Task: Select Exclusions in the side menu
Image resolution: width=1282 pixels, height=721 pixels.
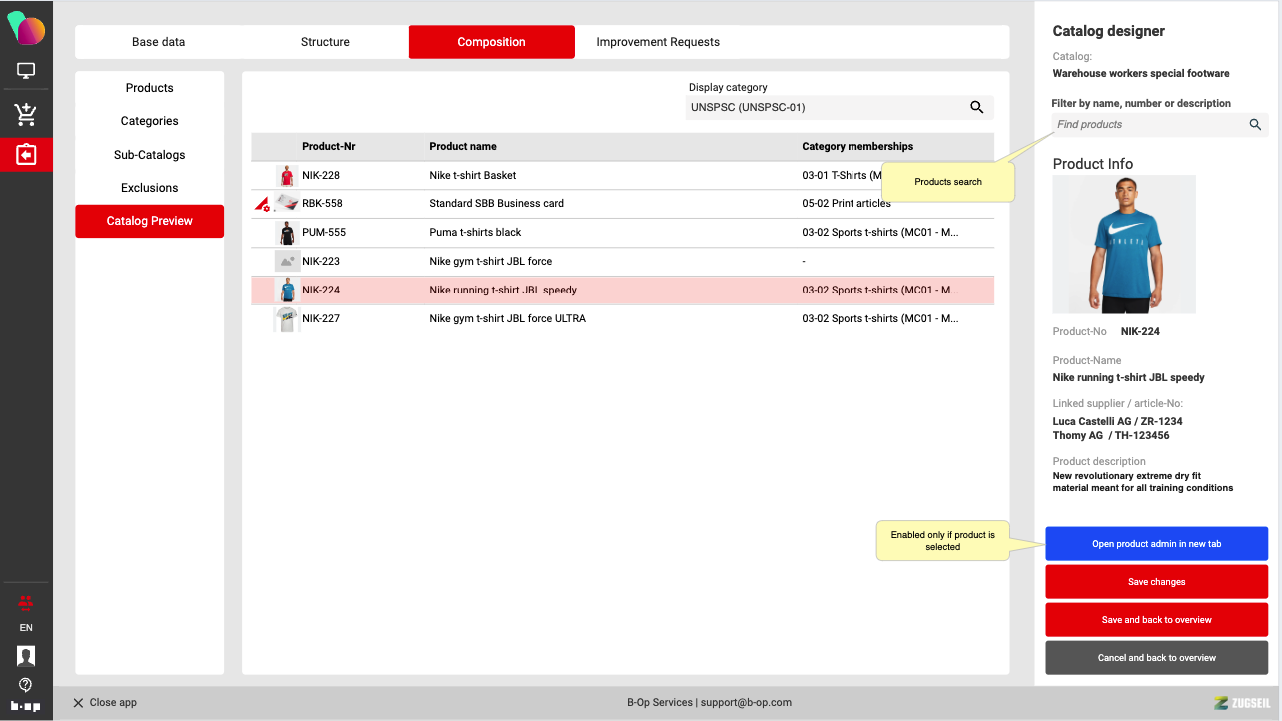Action: pyautogui.click(x=149, y=188)
